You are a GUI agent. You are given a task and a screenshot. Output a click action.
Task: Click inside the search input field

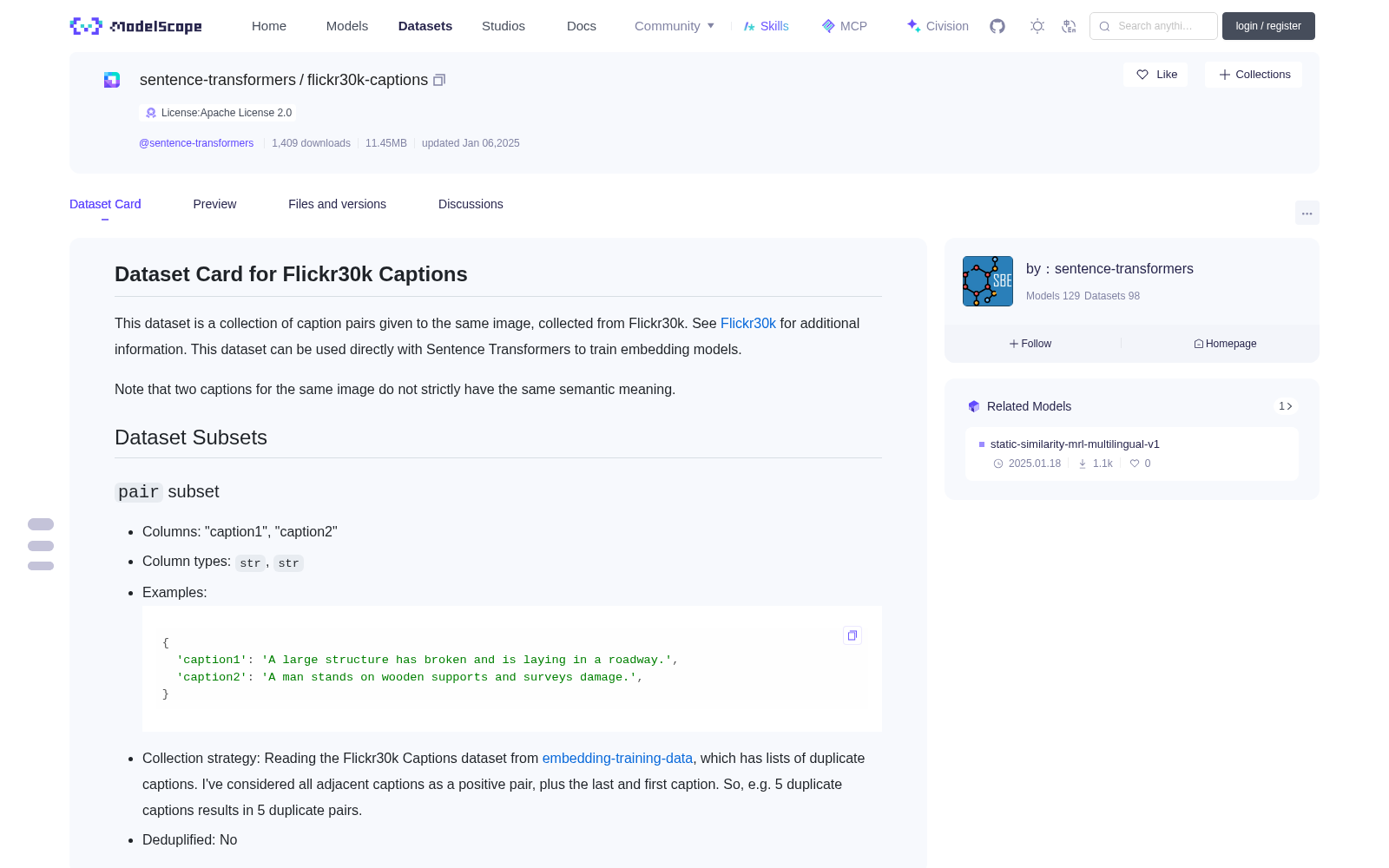1154,26
